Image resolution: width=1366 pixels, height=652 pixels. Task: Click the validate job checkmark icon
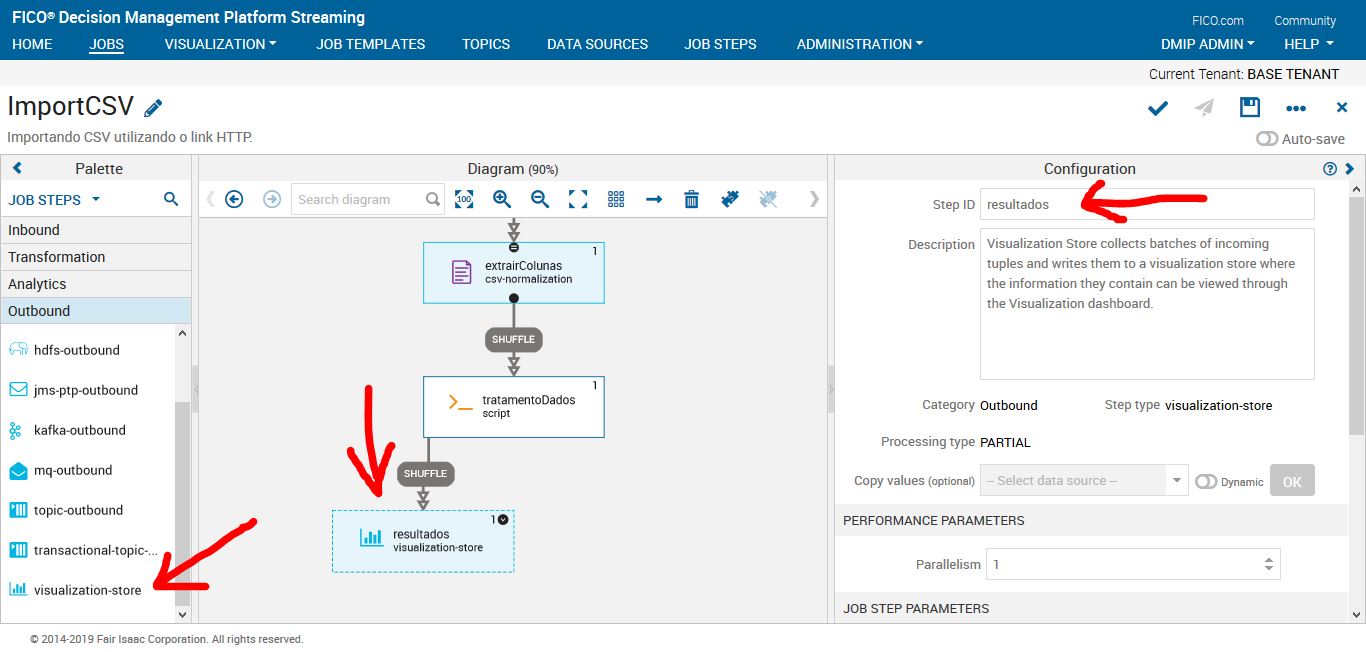pyautogui.click(x=1157, y=107)
